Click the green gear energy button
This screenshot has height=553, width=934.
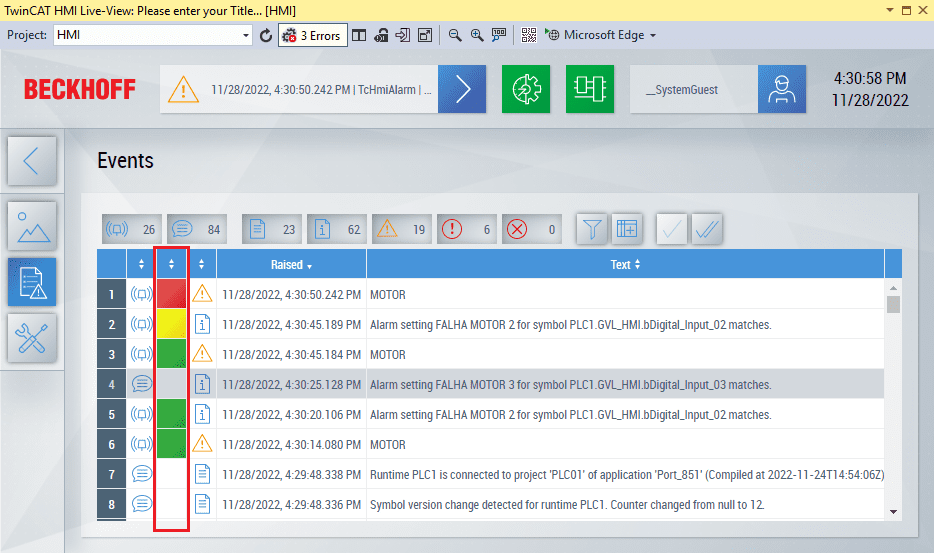pos(526,89)
